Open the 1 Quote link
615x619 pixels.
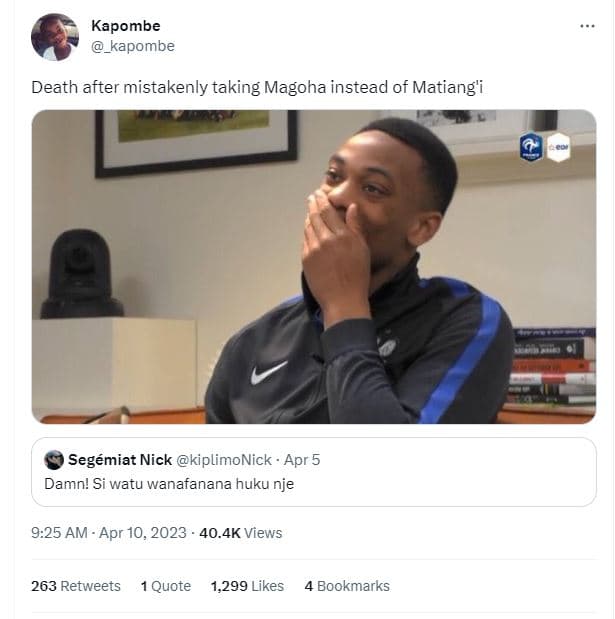tap(166, 586)
